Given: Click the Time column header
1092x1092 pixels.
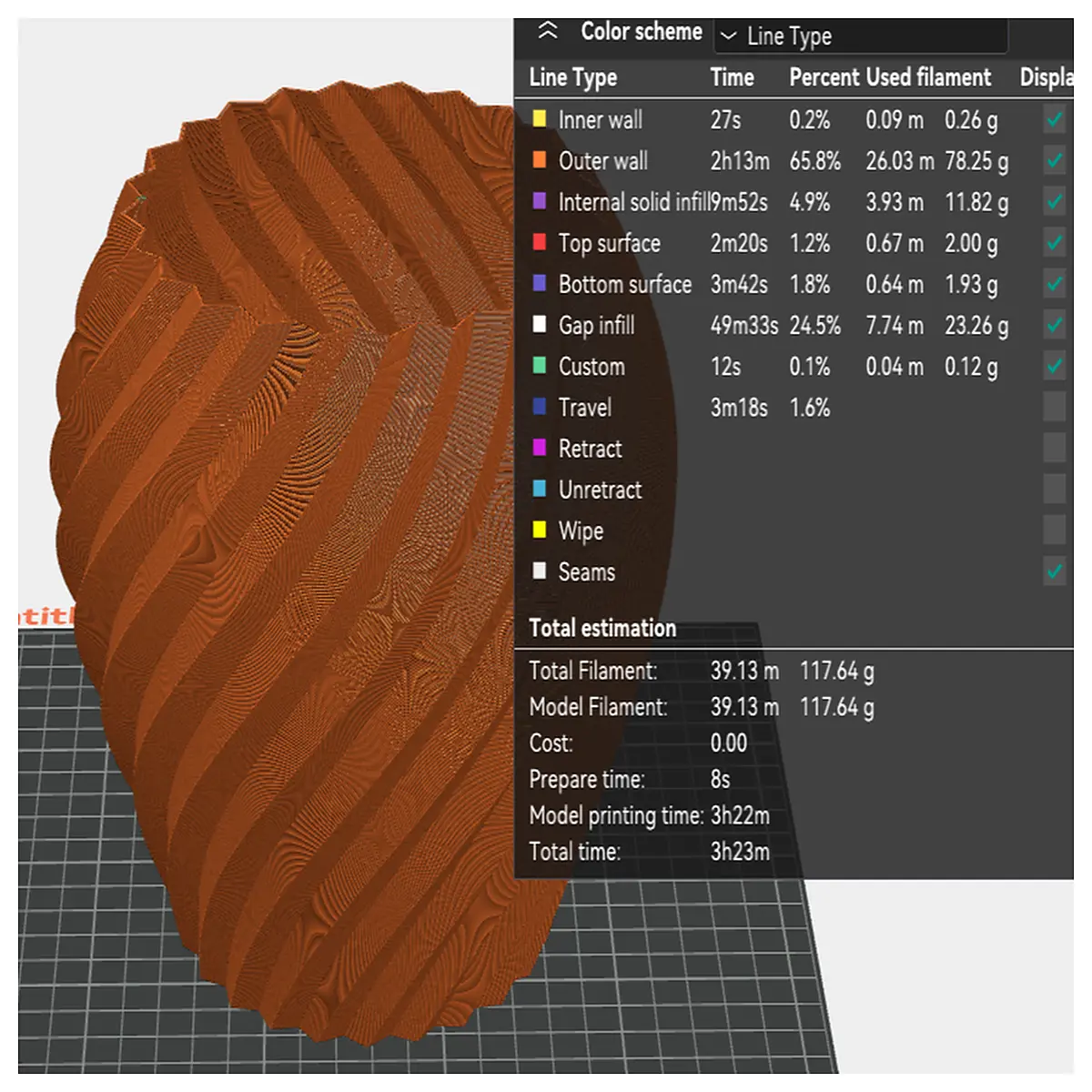Looking at the screenshot, I should click(x=732, y=77).
